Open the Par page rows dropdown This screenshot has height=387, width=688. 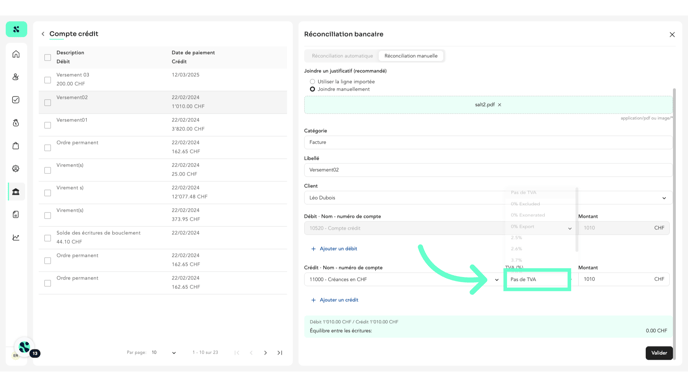click(x=164, y=353)
